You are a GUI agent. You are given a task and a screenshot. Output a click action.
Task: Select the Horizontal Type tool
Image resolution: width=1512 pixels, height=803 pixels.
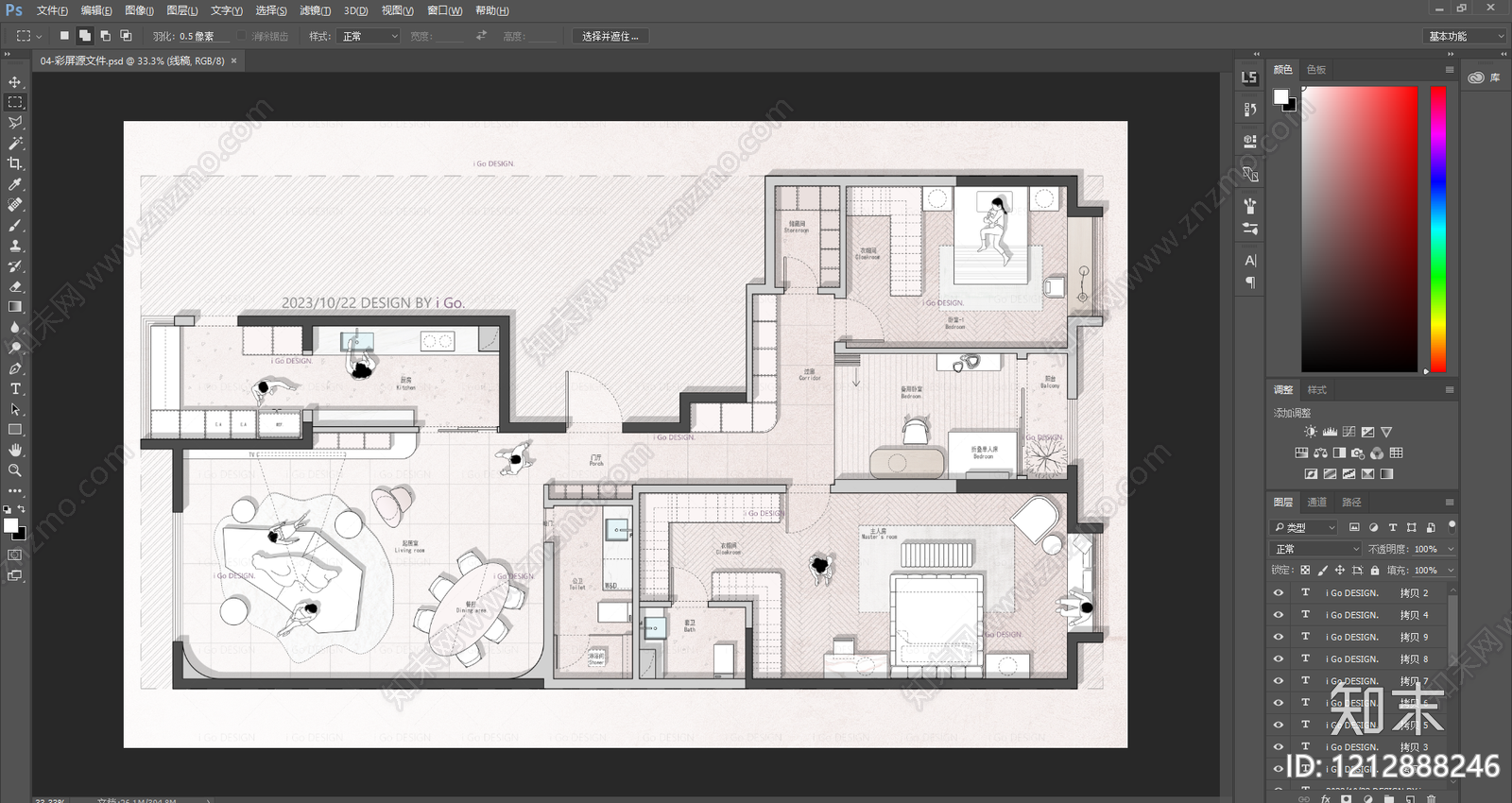click(15, 389)
